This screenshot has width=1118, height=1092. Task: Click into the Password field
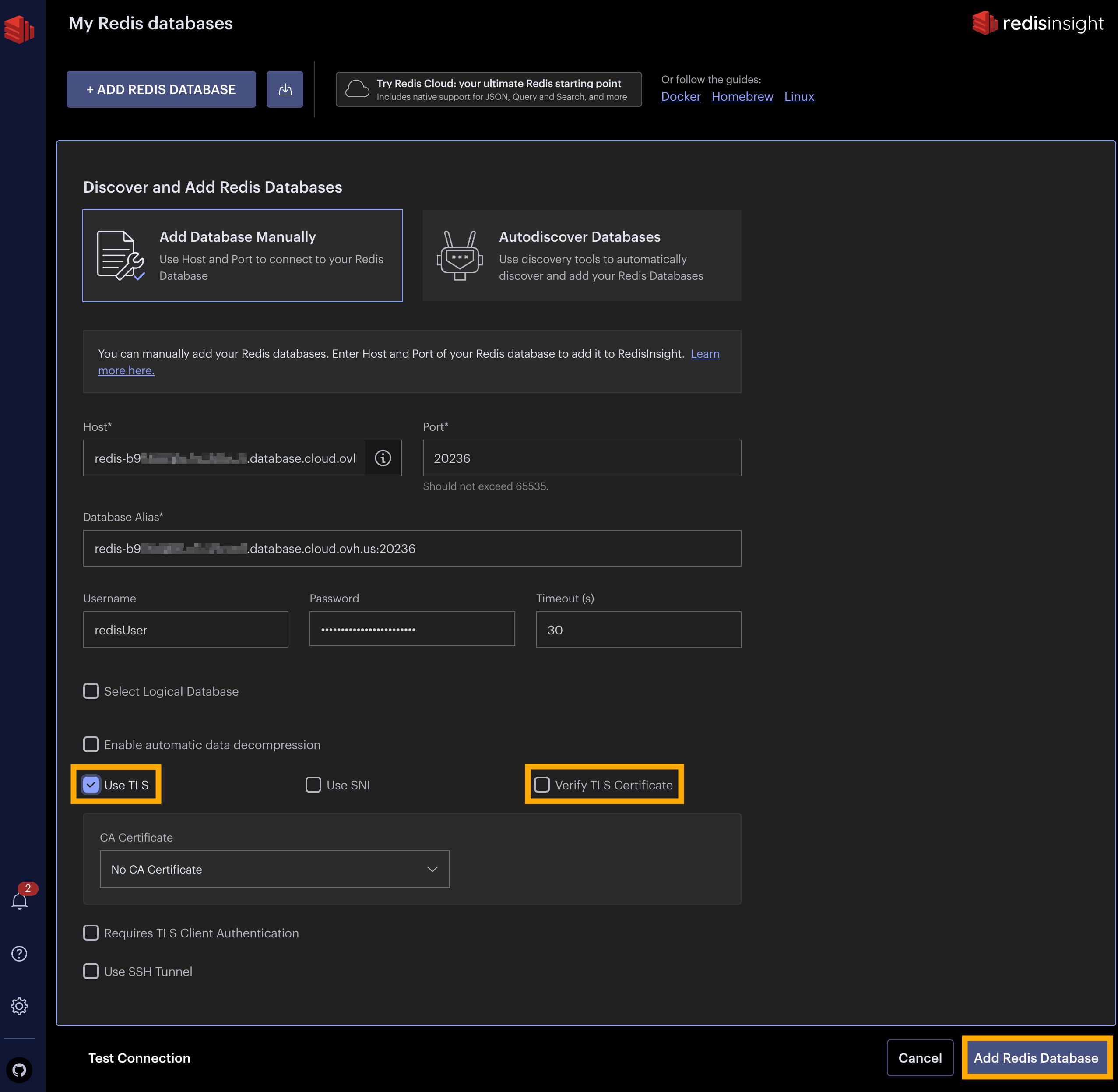[x=412, y=629]
